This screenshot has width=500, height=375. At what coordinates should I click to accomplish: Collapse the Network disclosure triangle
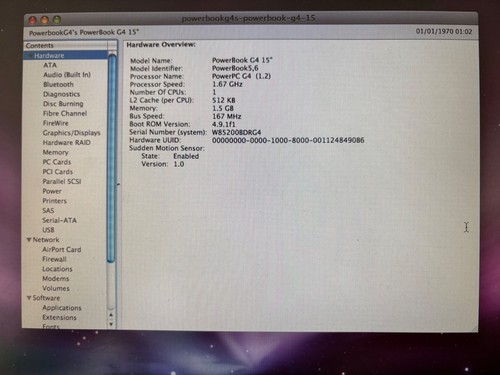tap(29, 240)
